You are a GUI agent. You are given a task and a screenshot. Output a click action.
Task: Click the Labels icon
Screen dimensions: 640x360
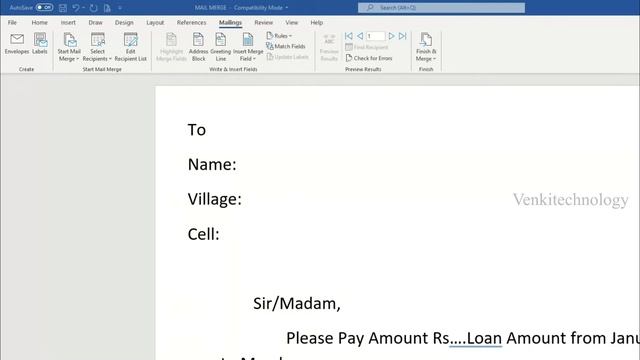[x=40, y=44]
